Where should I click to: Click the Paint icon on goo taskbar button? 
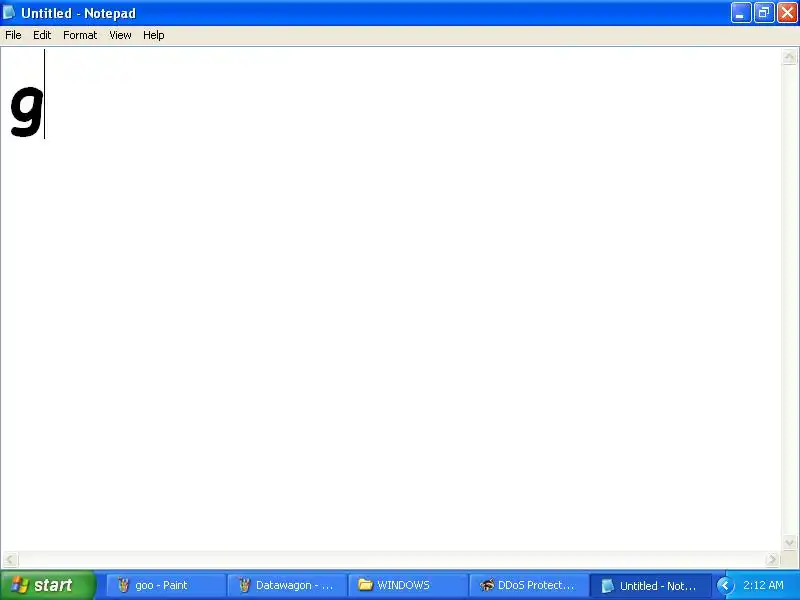123,585
